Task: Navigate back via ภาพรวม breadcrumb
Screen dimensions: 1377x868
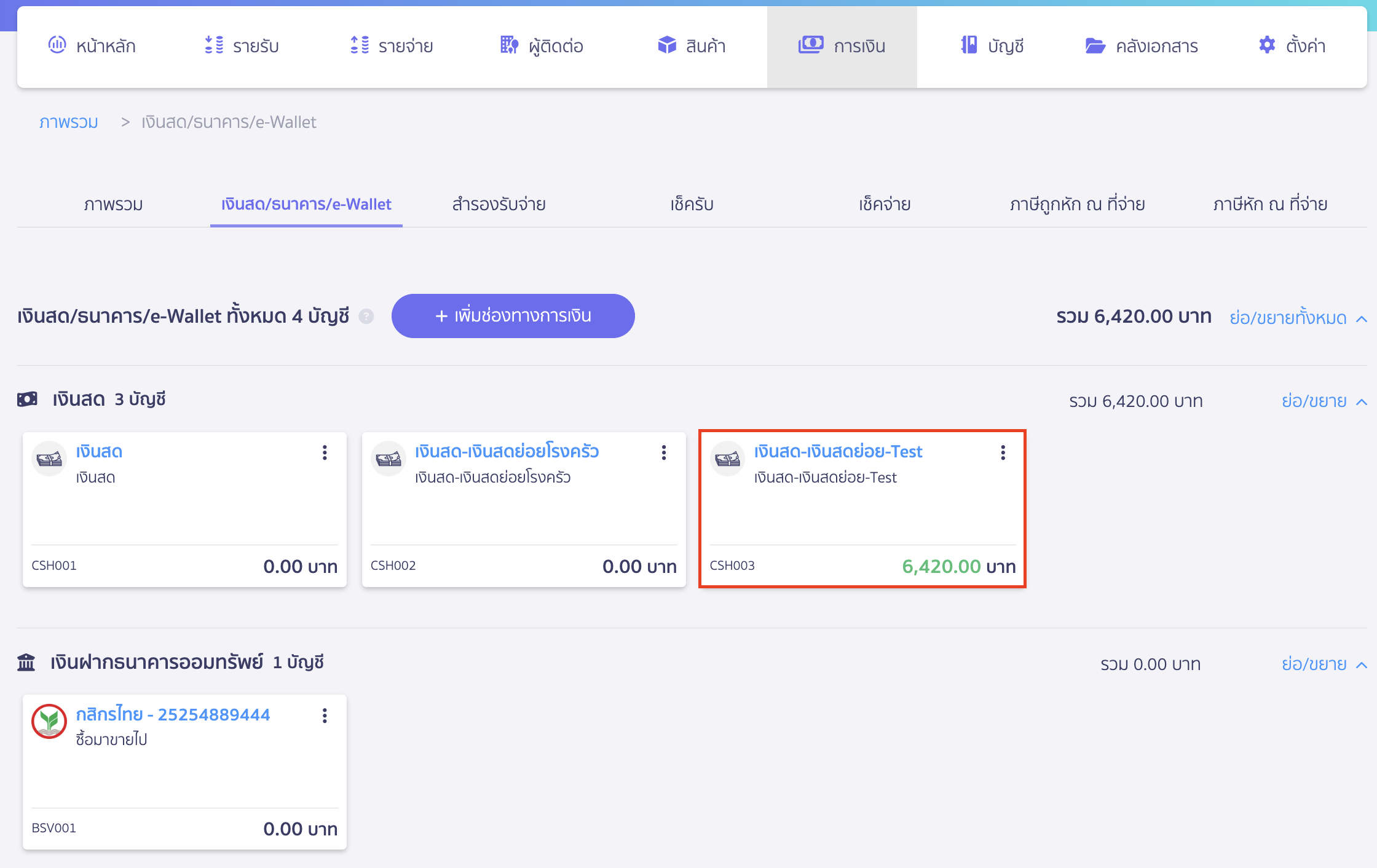Action: click(68, 122)
